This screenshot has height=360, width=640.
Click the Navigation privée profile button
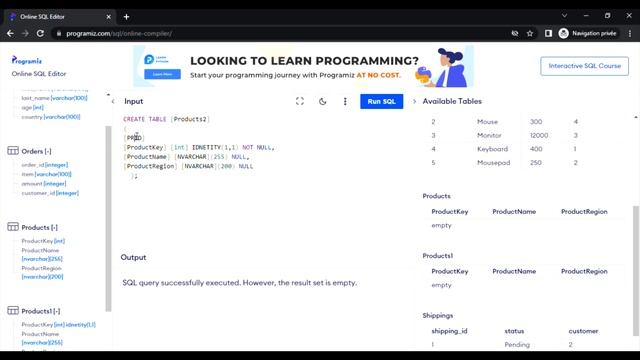pyautogui.click(x=588, y=33)
